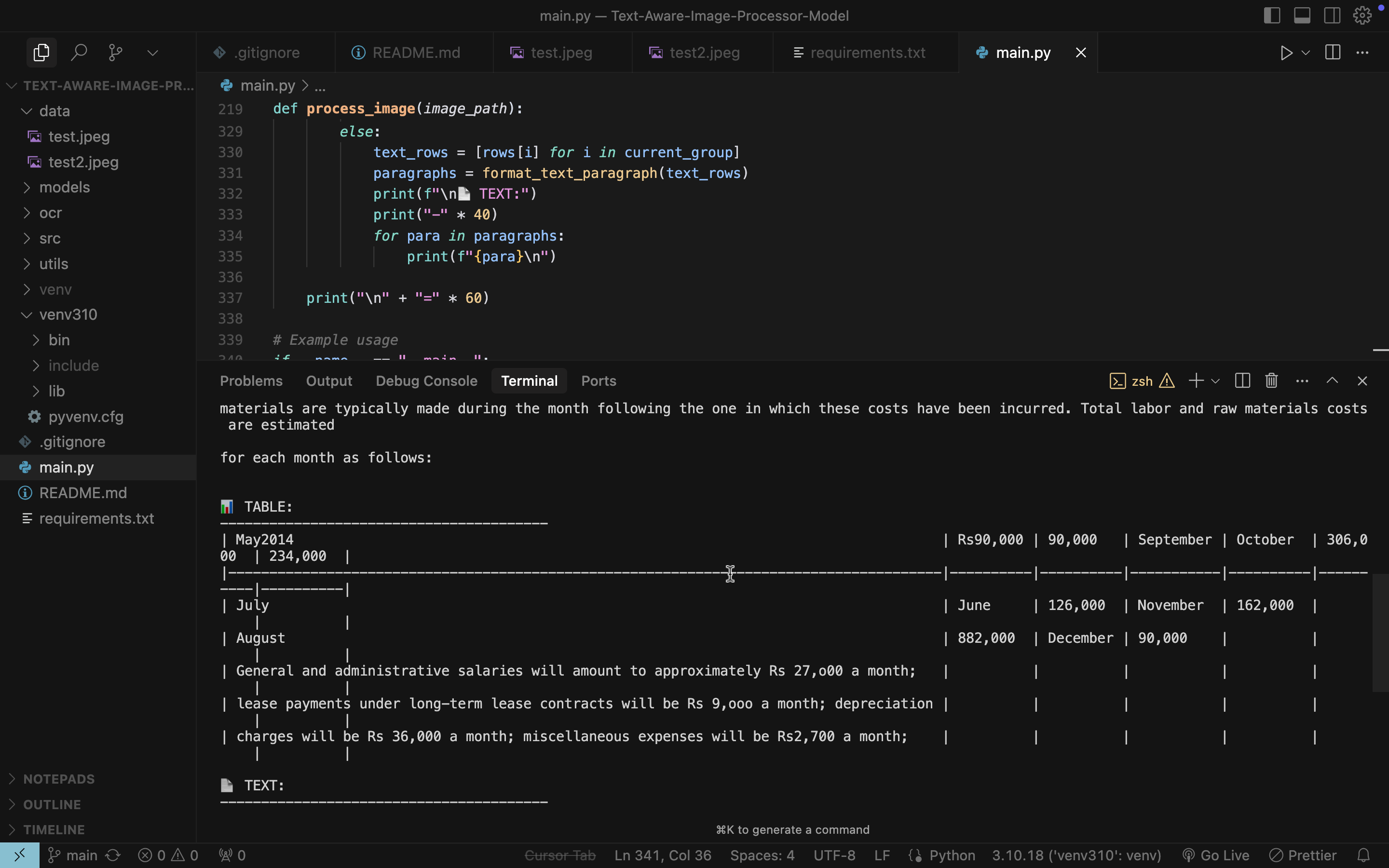Split the editor to the right

[x=1333, y=53]
